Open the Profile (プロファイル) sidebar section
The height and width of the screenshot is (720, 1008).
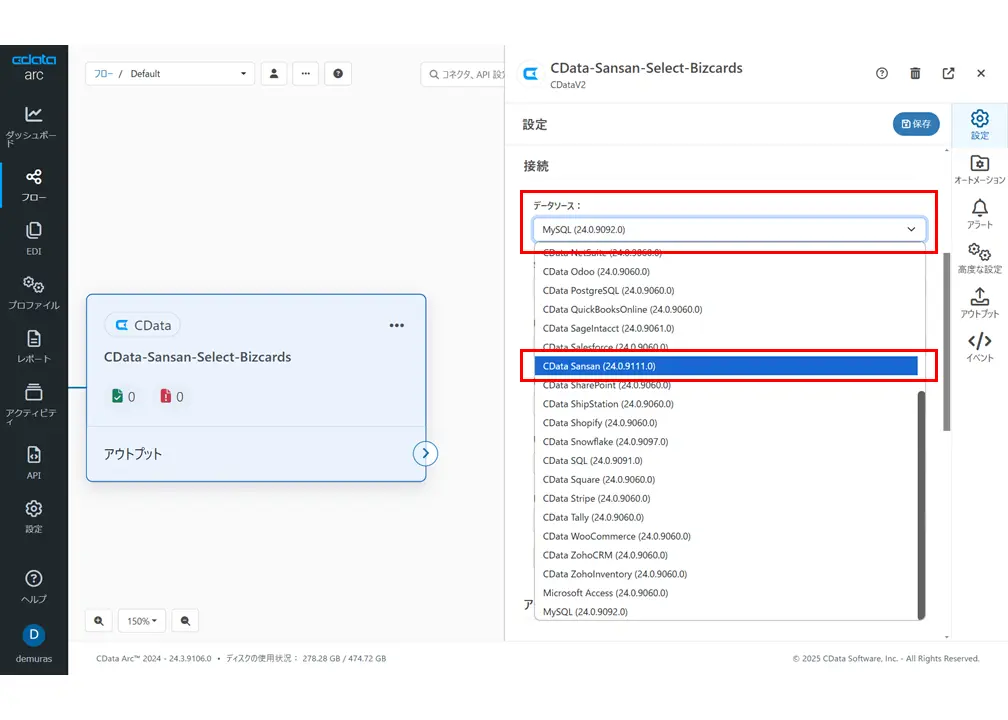click(33, 292)
